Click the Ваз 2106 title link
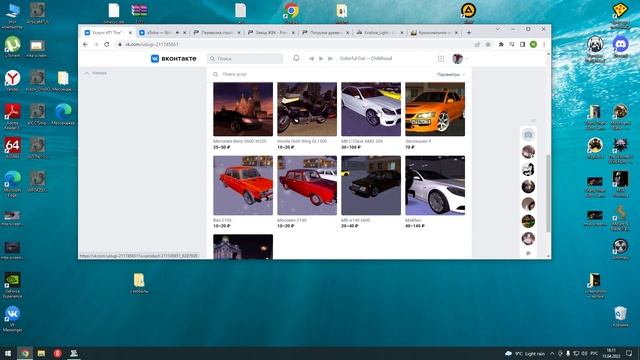This screenshot has height=360, width=640. (222, 220)
